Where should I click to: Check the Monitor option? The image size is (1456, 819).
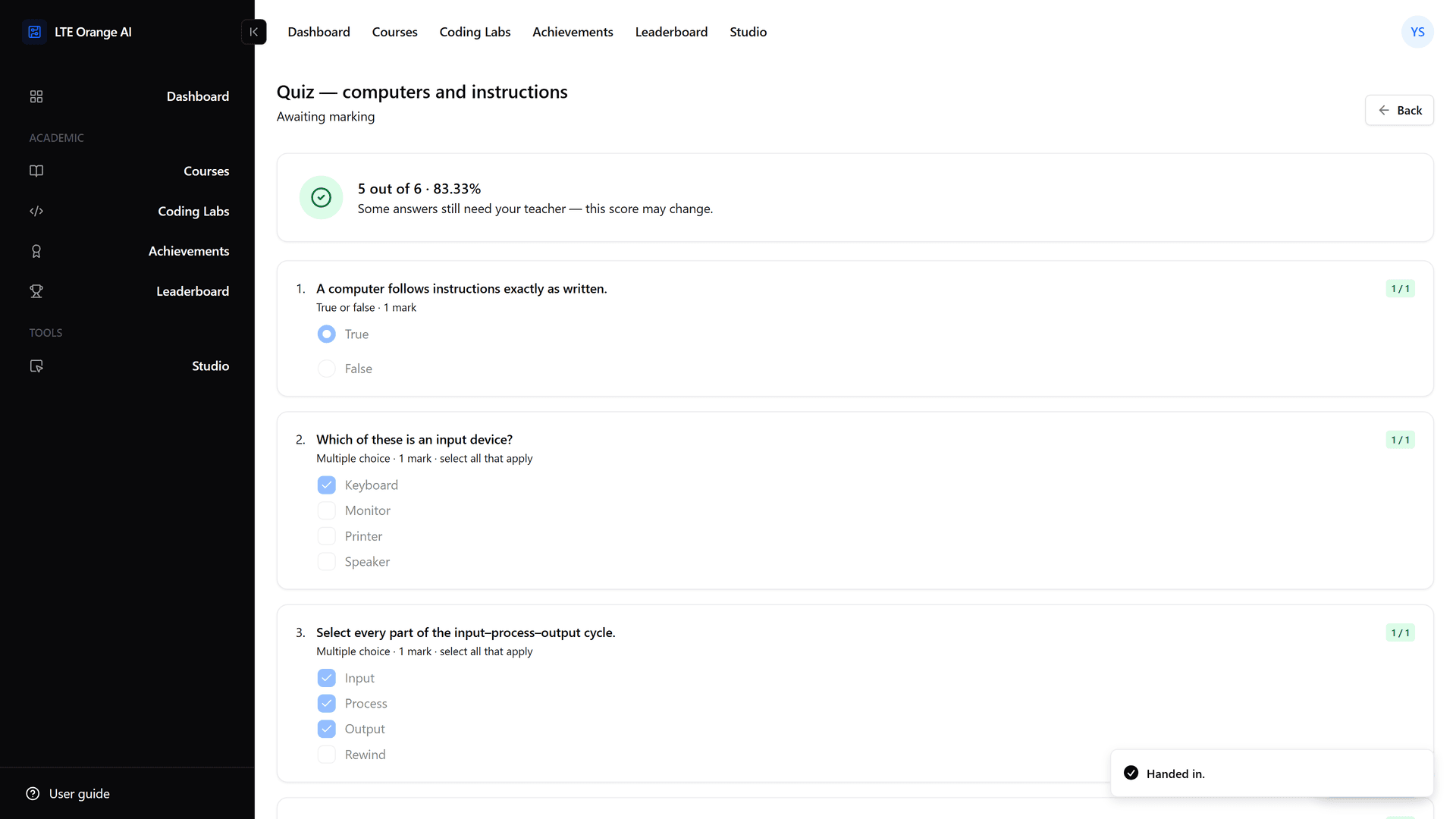327,511
